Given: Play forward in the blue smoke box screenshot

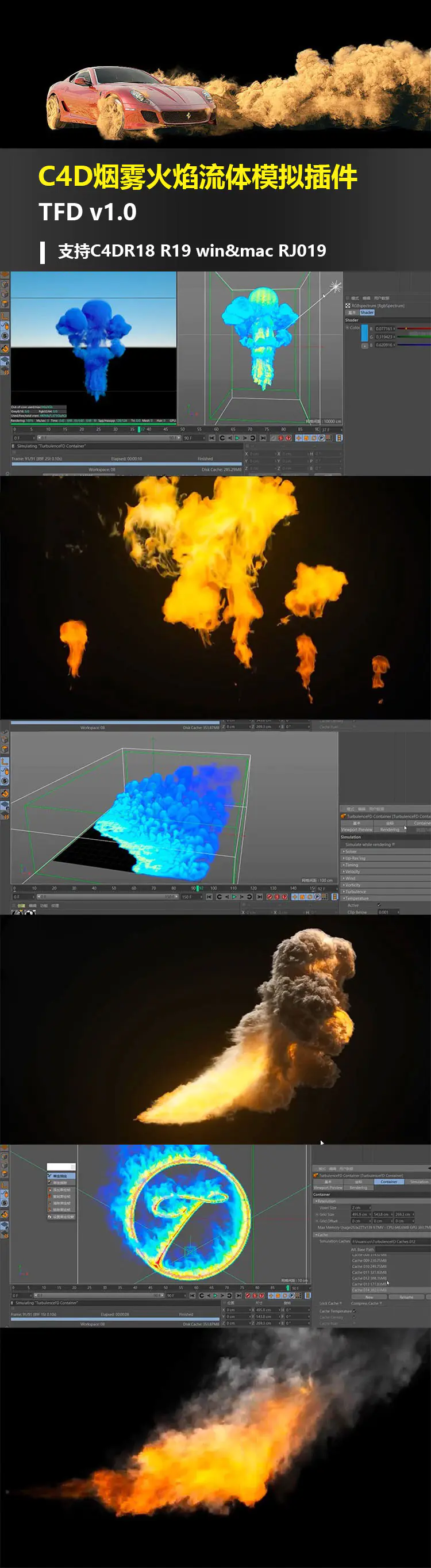Looking at the screenshot, I should (x=234, y=897).
